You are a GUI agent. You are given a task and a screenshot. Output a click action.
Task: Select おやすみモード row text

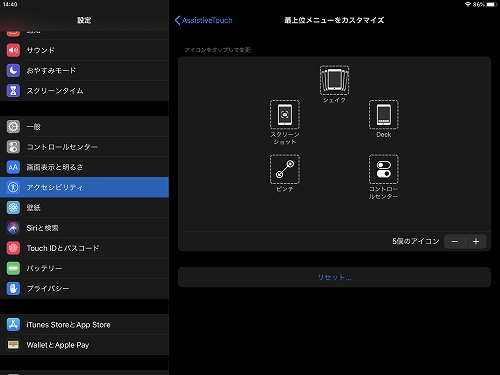pyautogui.click(x=51, y=70)
